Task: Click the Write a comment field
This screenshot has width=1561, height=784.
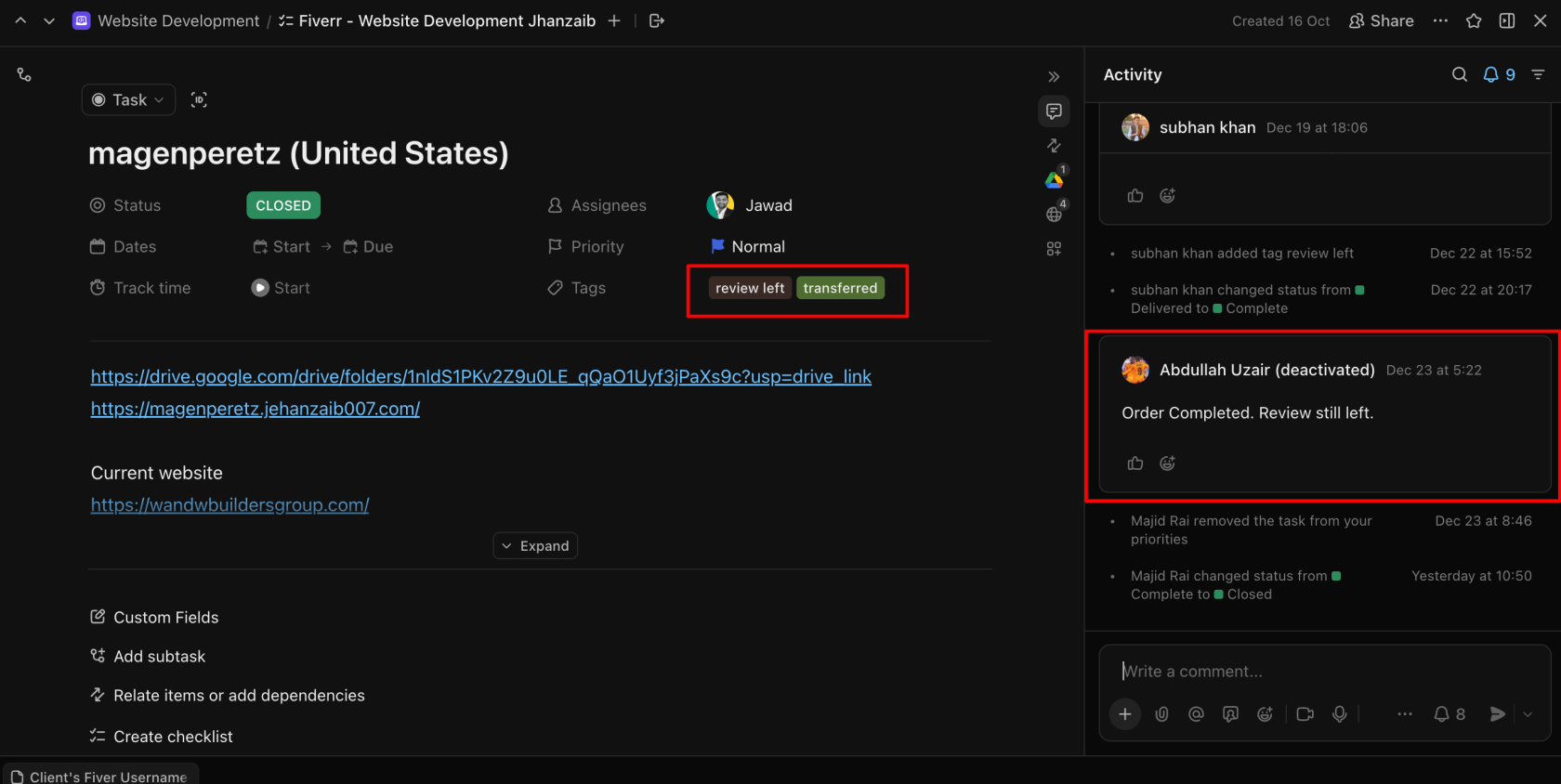Action: pyautogui.click(x=1319, y=672)
